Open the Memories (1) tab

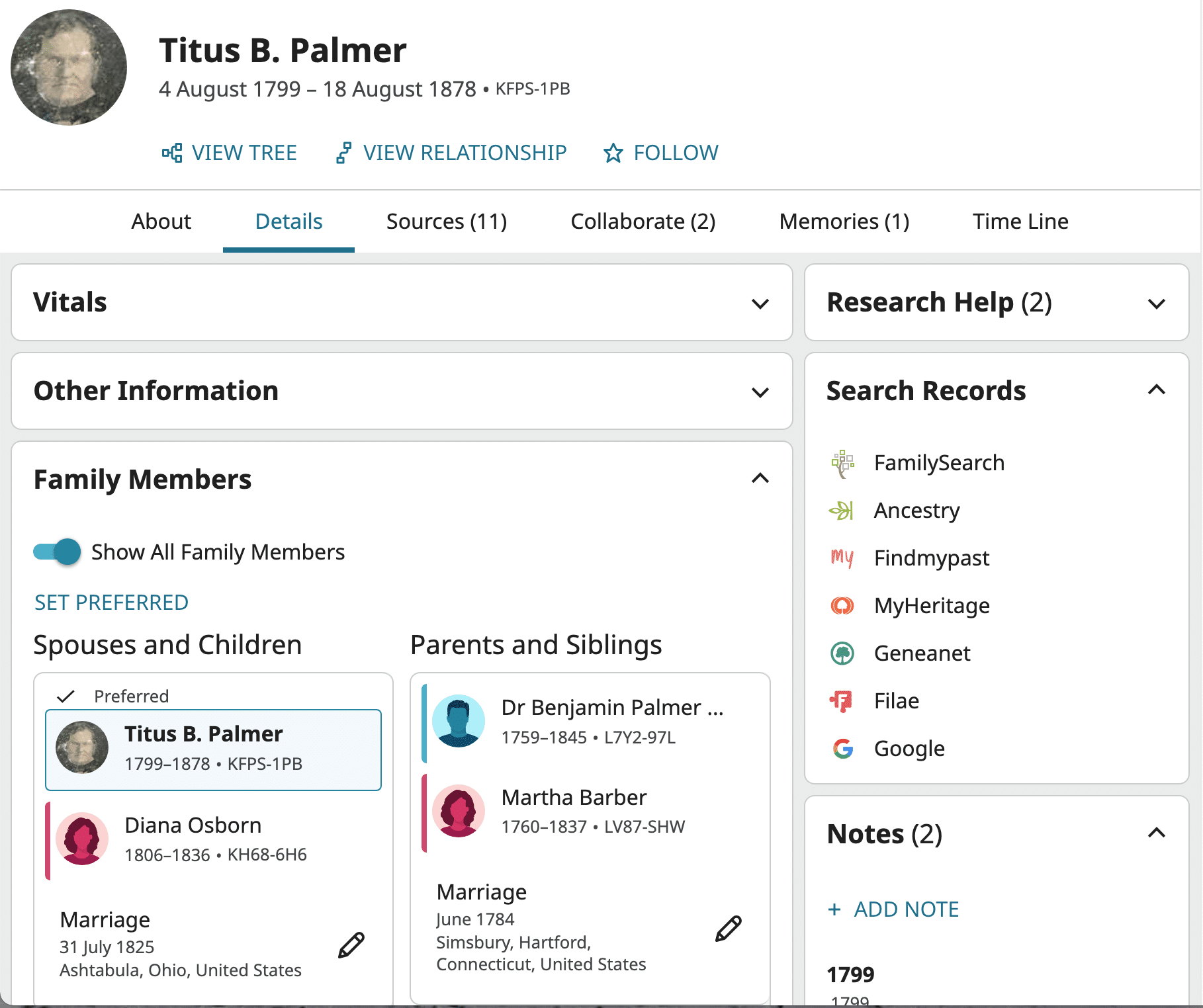844,222
